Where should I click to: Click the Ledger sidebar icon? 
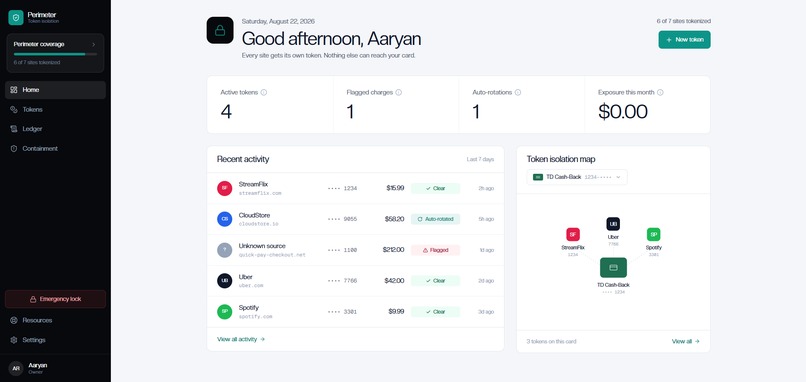tap(14, 129)
